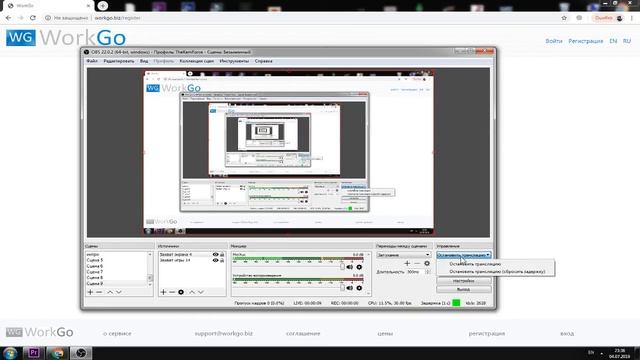The image size is (640, 360).
Task: Add a scene transition with the plus icon
Action: (x=407, y=264)
